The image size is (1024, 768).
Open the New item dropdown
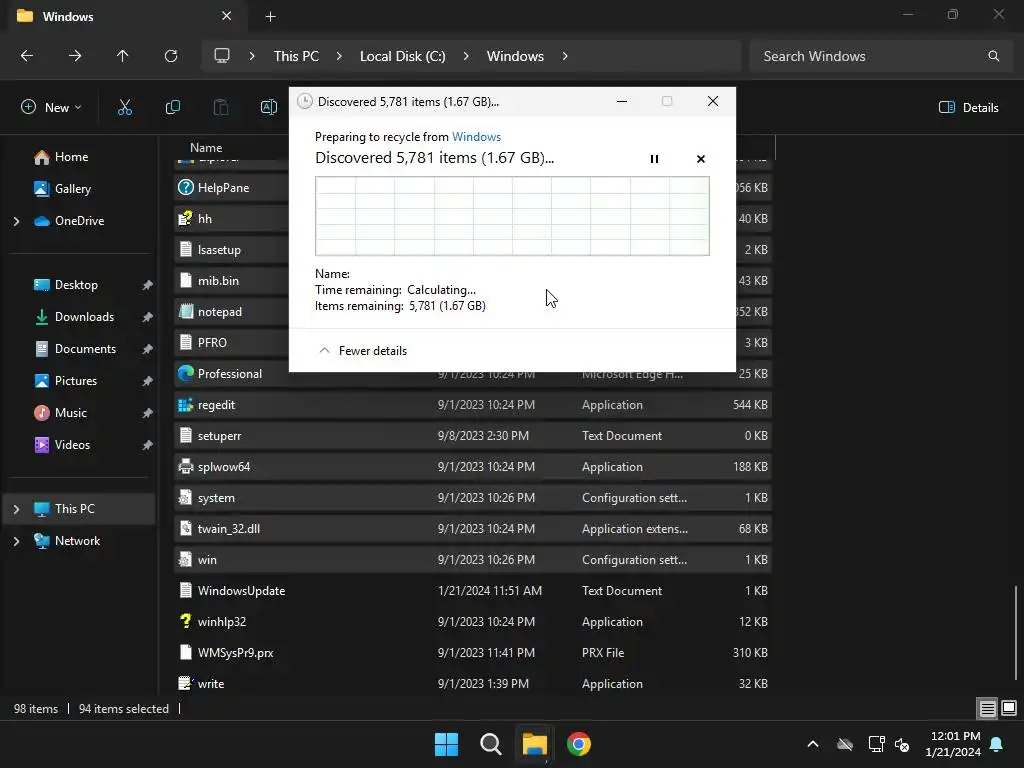(x=51, y=107)
